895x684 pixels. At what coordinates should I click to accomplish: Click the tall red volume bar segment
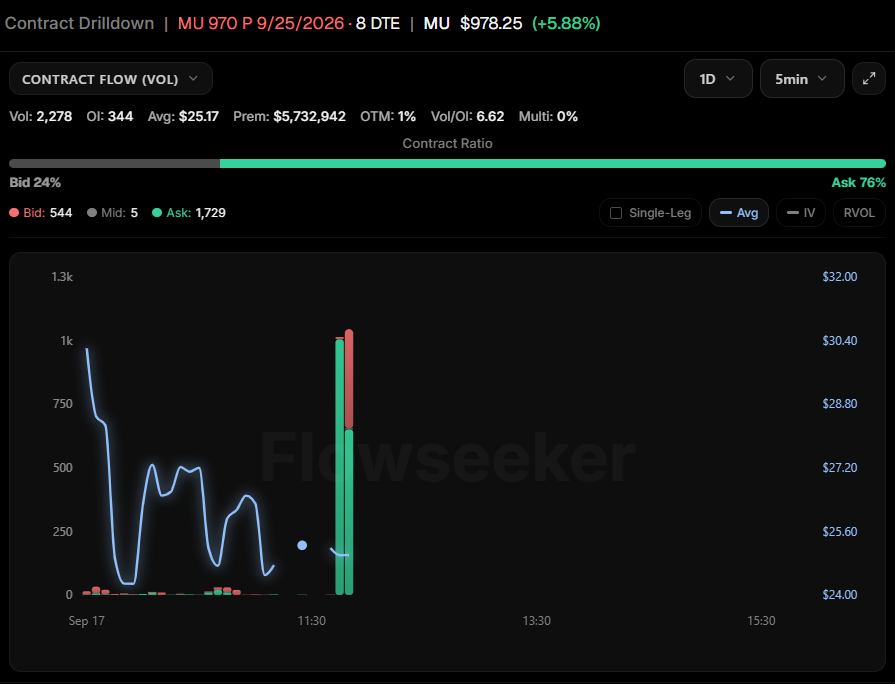point(349,379)
